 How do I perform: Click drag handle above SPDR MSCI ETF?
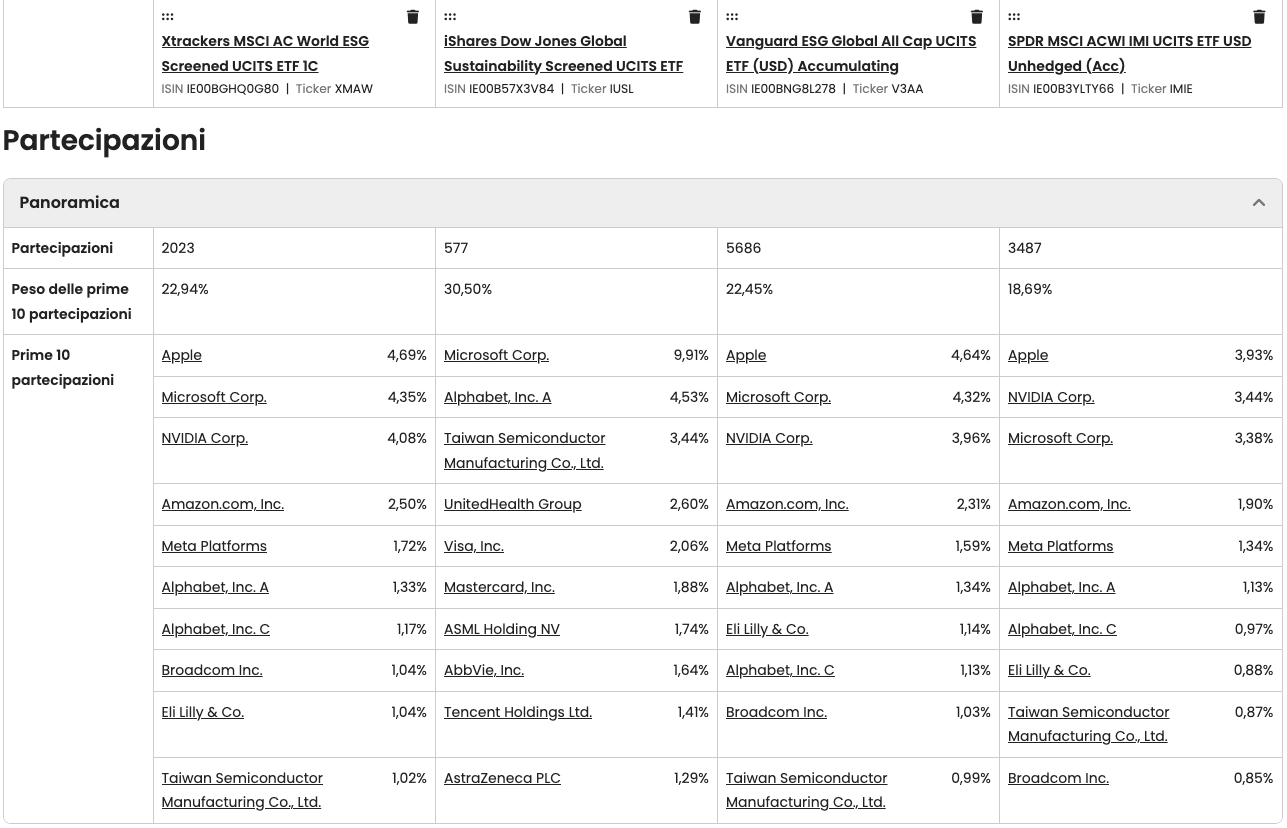click(x=1014, y=17)
